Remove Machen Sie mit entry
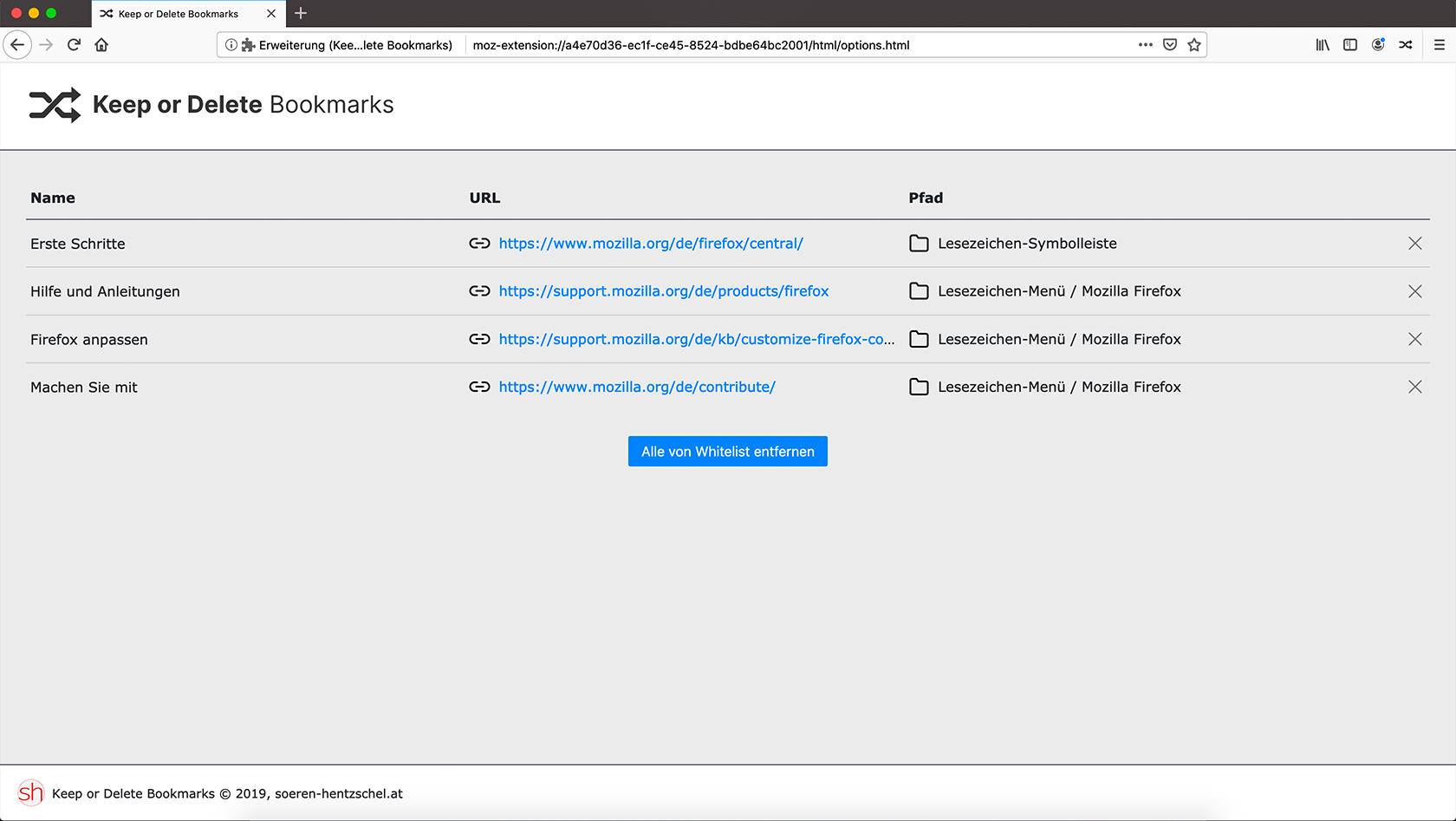This screenshot has width=1456, height=821. (1414, 387)
